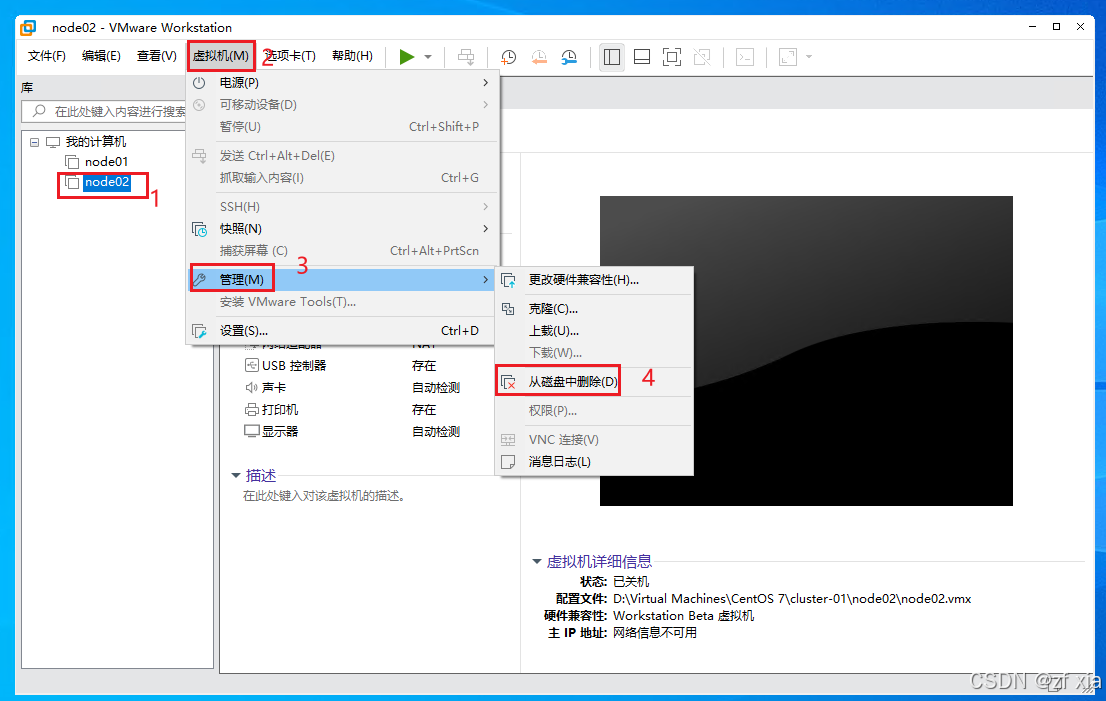This screenshot has width=1106, height=701.
Task: Click the snapshot icon beside 快照(N)
Action: [200, 228]
